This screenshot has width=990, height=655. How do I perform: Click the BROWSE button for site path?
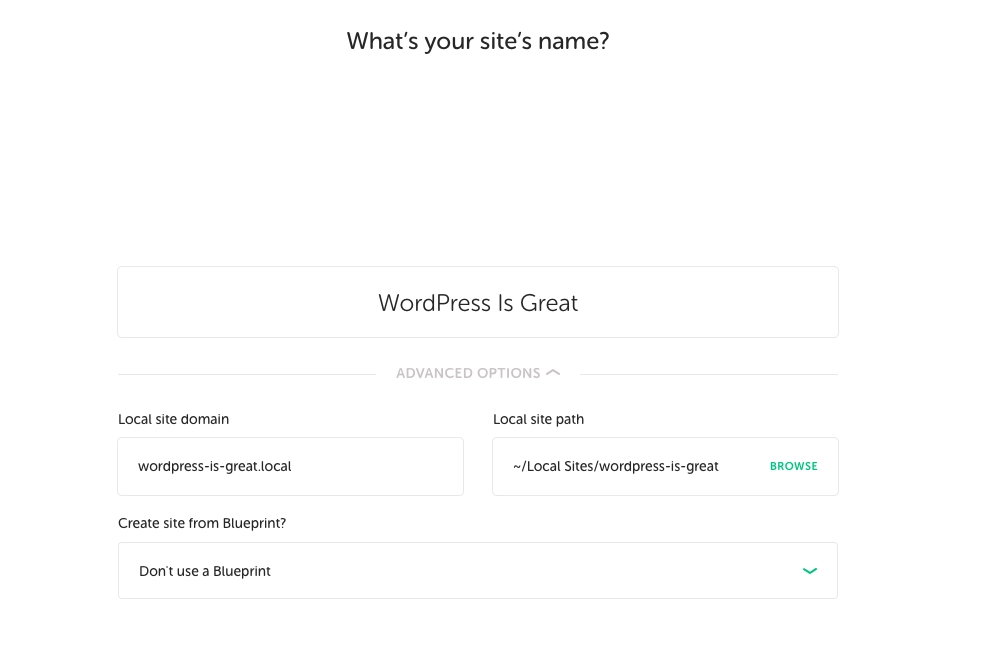[794, 466]
